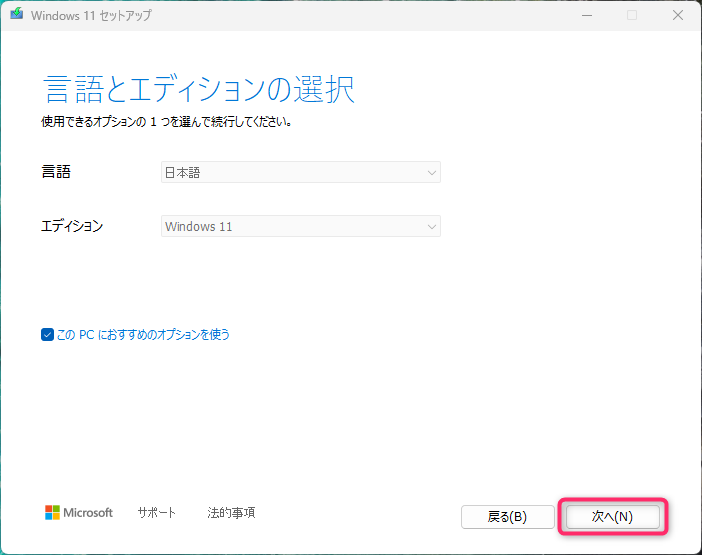Close the Windows 11 setup window

pyautogui.click(x=678, y=15)
